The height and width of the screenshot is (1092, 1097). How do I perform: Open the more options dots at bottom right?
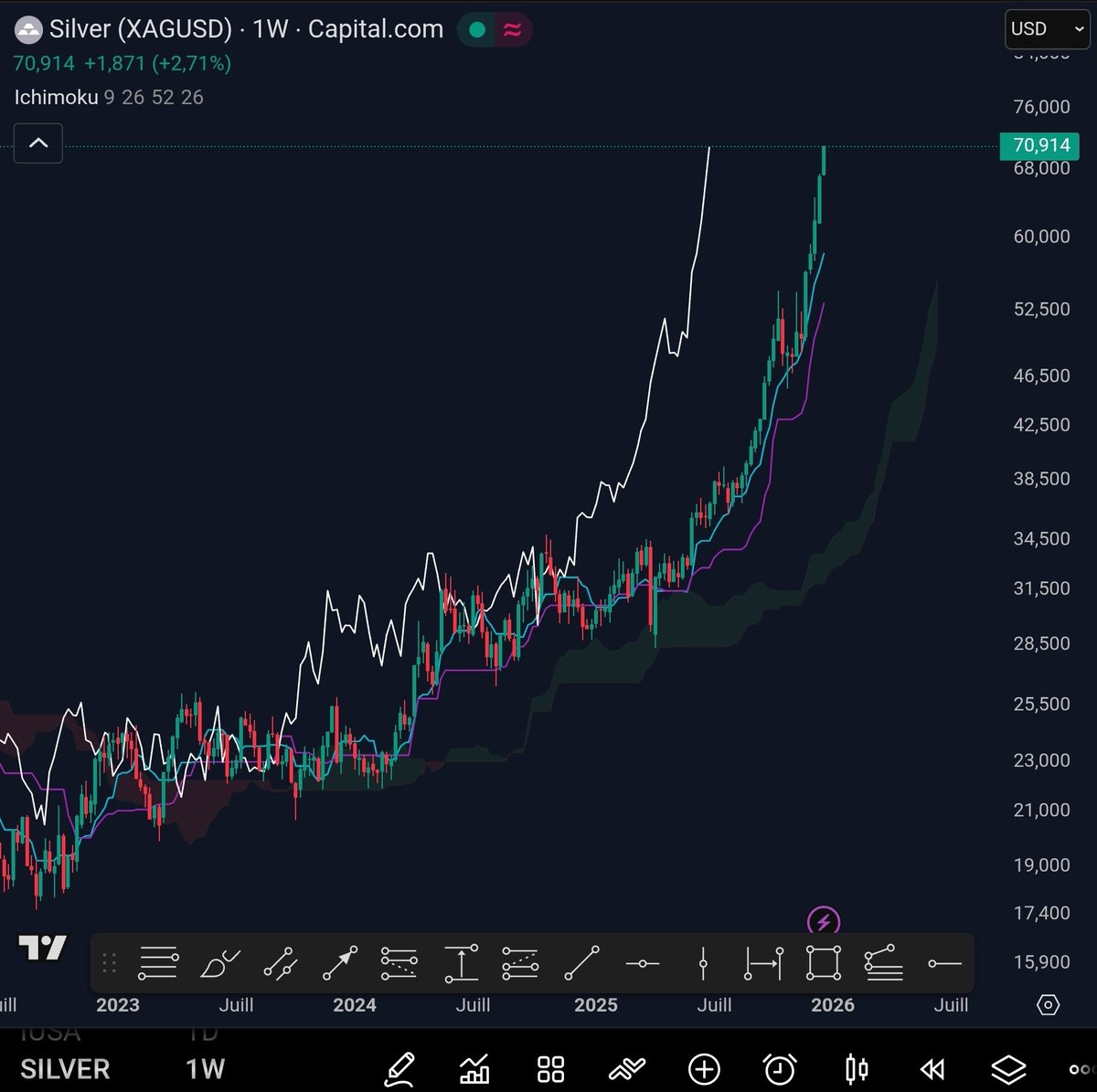[x=1082, y=1069]
